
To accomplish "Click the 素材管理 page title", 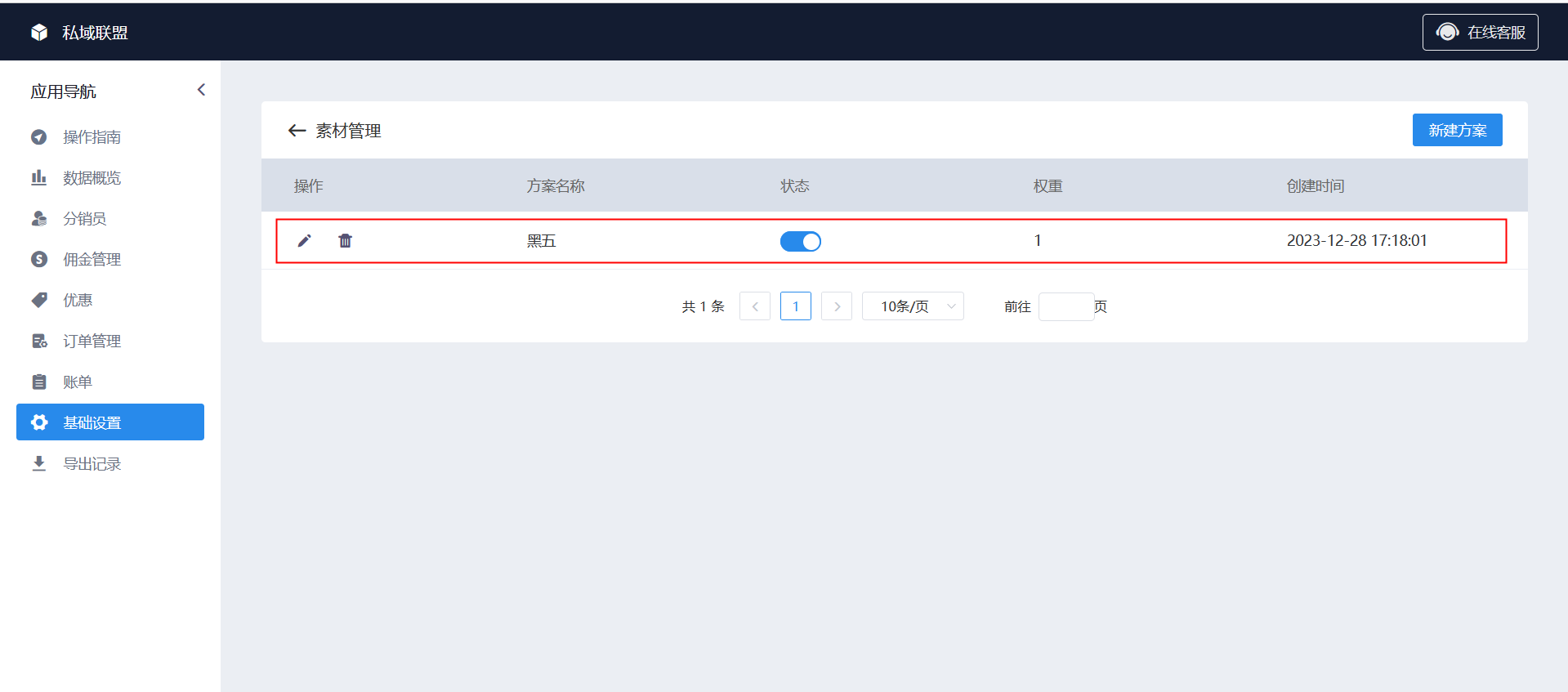I will (349, 131).
